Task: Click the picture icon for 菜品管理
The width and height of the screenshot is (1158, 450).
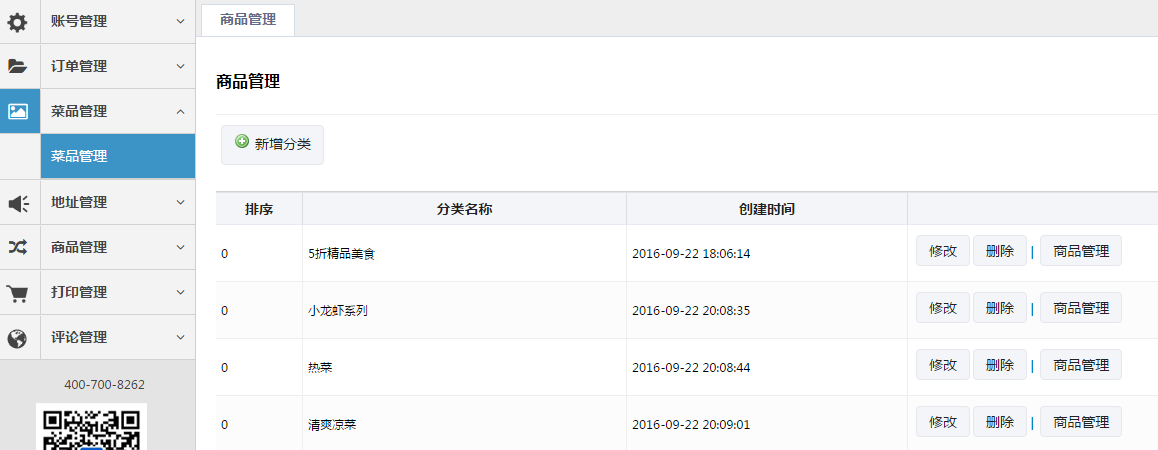Action: [18, 112]
